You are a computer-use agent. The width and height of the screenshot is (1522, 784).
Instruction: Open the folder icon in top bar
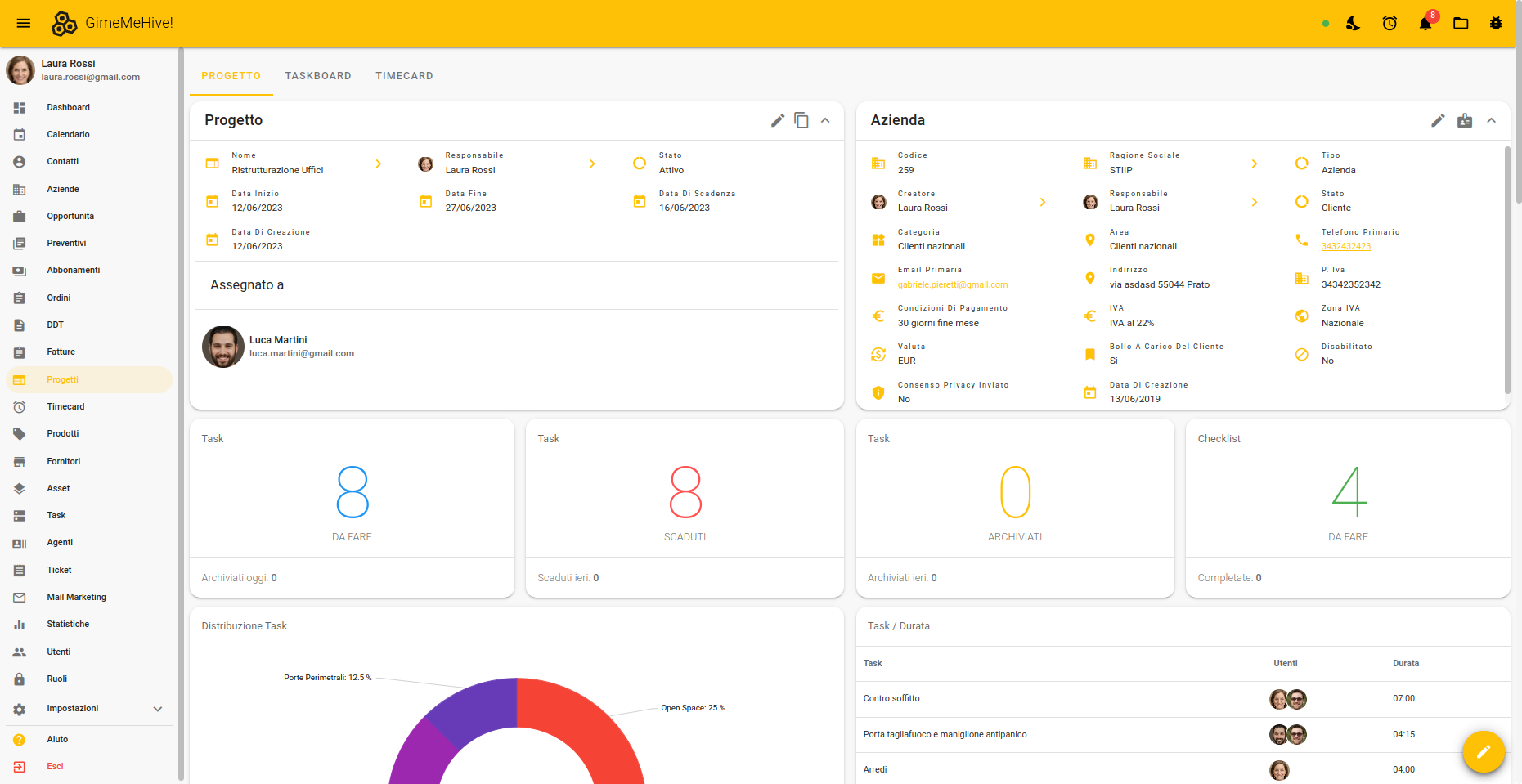(1461, 23)
